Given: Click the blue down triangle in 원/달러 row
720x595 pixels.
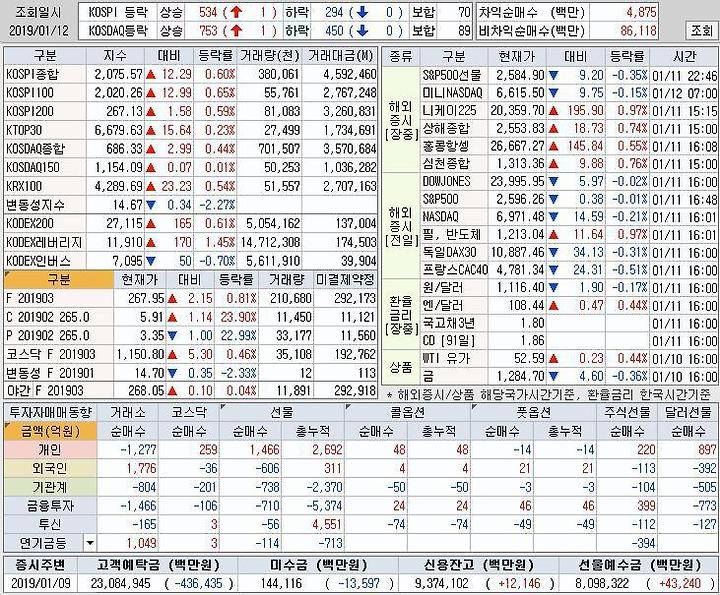Looking at the screenshot, I should pos(553,288).
